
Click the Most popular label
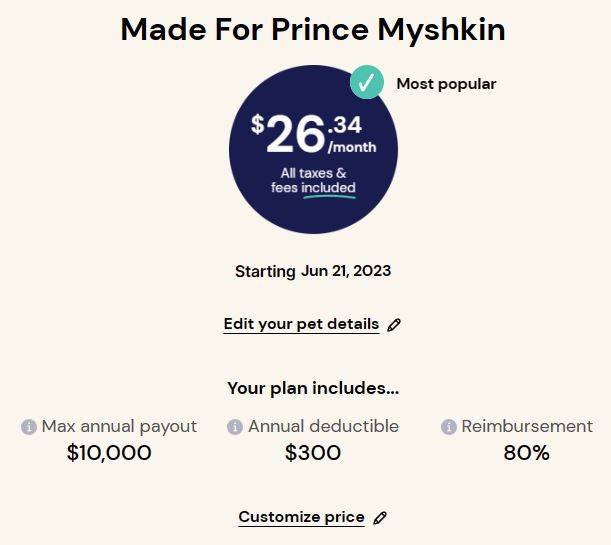click(x=446, y=84)
